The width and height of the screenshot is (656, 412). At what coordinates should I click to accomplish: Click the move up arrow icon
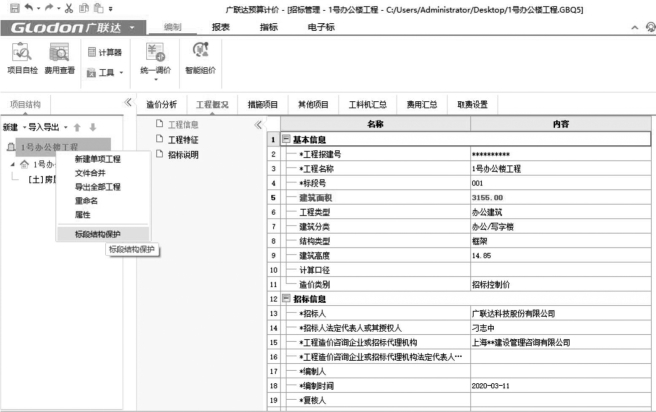[x=77, y=127]
